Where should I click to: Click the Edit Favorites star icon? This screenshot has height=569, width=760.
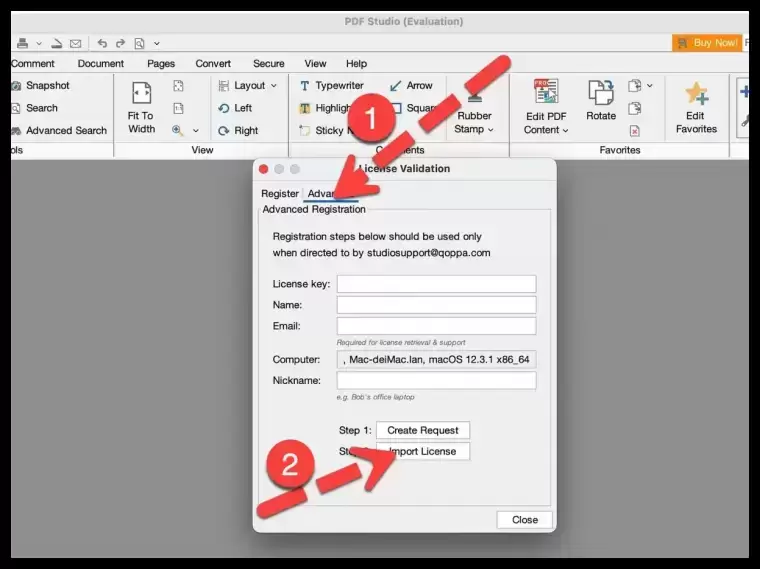point(696,93)
